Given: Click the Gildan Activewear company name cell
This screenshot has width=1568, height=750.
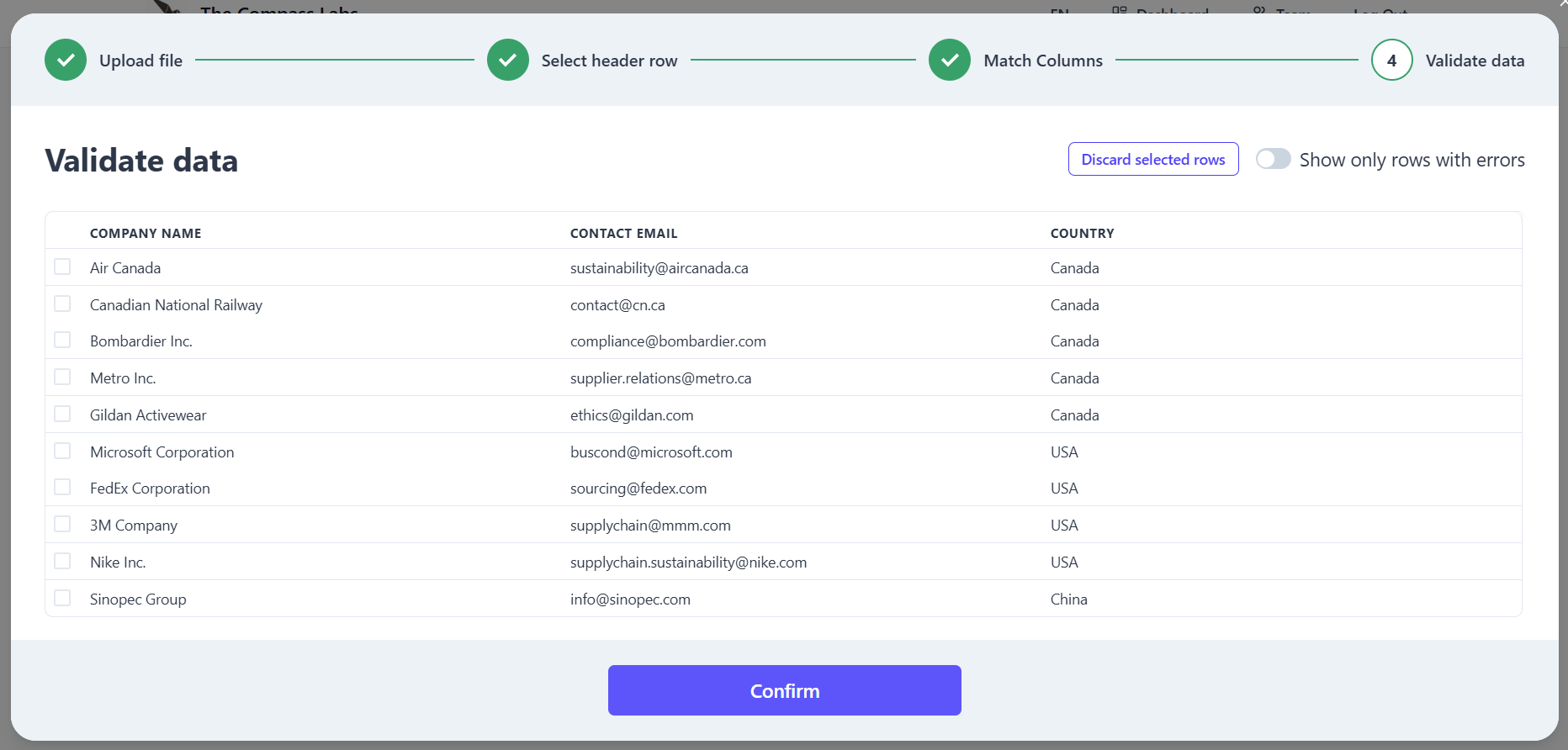Looking at the screenshot, I should click(x=148, y=415).
